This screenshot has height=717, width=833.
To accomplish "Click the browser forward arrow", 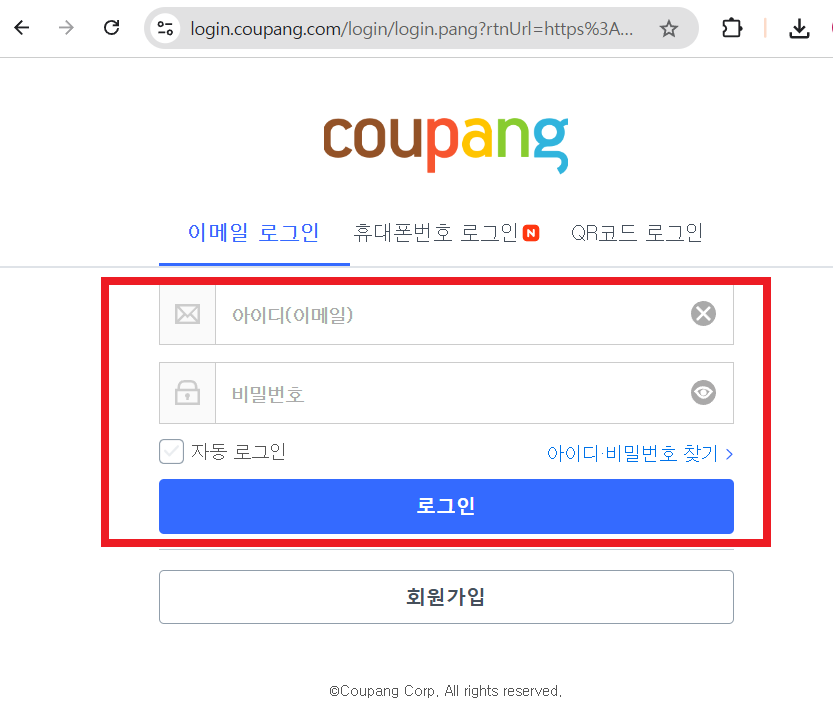I will (66, 28).
